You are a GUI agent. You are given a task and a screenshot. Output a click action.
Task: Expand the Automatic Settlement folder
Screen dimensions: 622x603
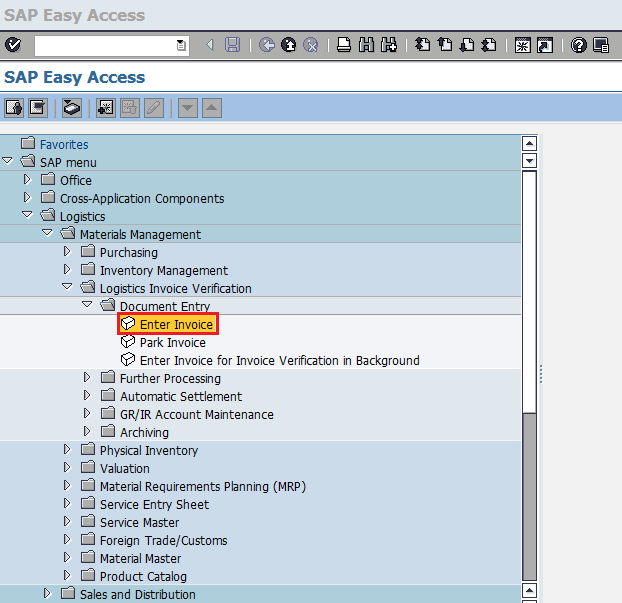(87, 395)
